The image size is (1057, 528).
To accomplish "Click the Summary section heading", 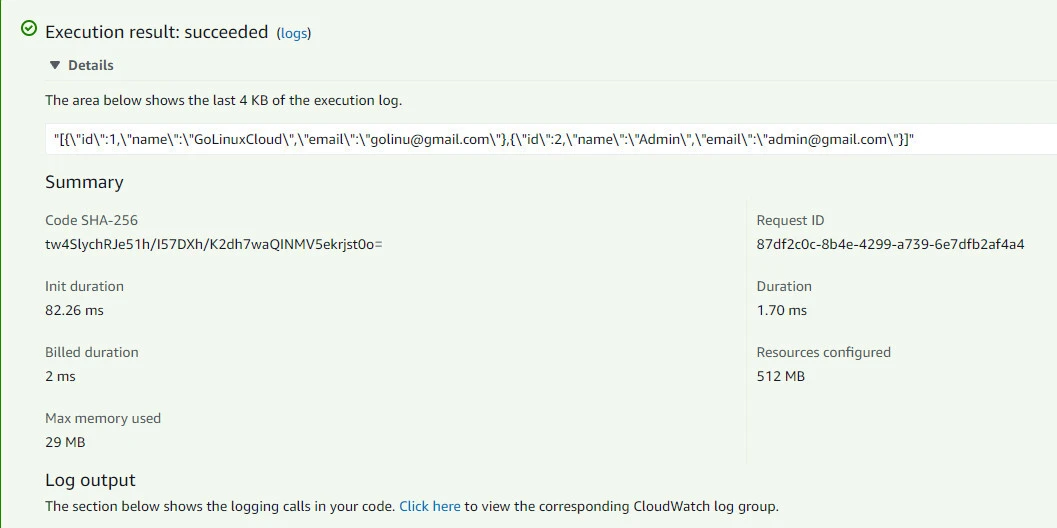I will (84, 182).
